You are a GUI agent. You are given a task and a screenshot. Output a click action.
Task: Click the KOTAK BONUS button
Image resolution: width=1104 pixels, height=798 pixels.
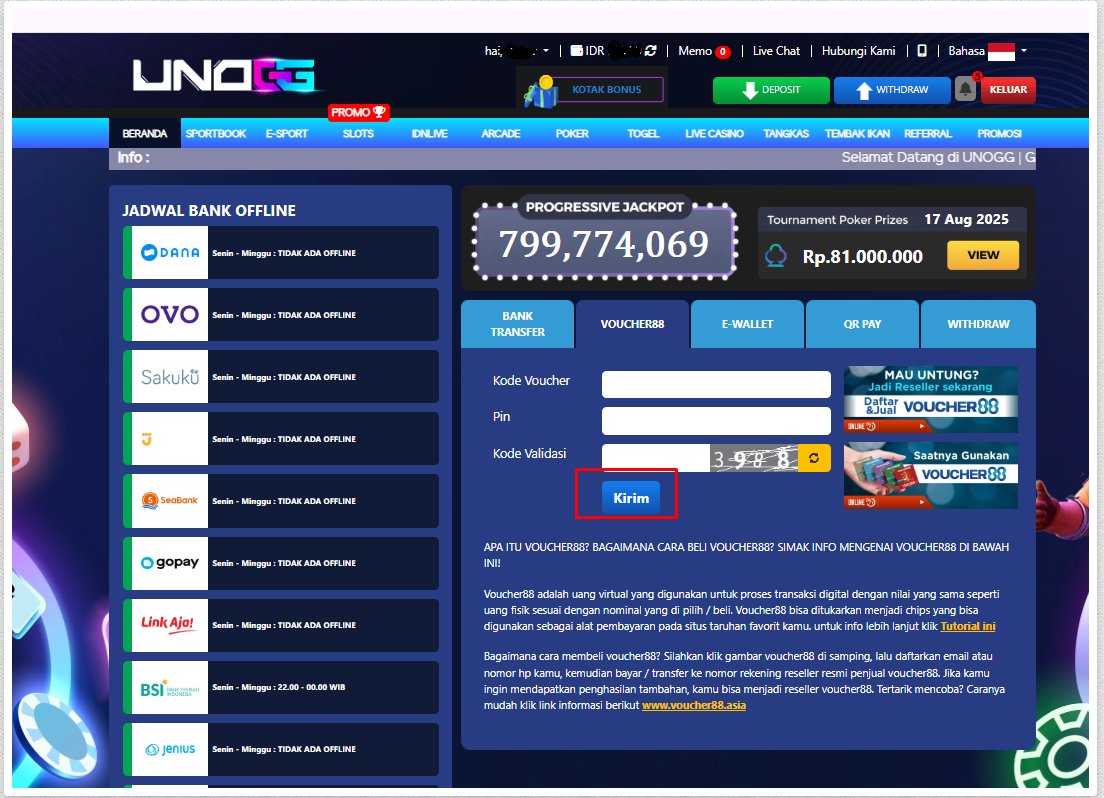607,89
